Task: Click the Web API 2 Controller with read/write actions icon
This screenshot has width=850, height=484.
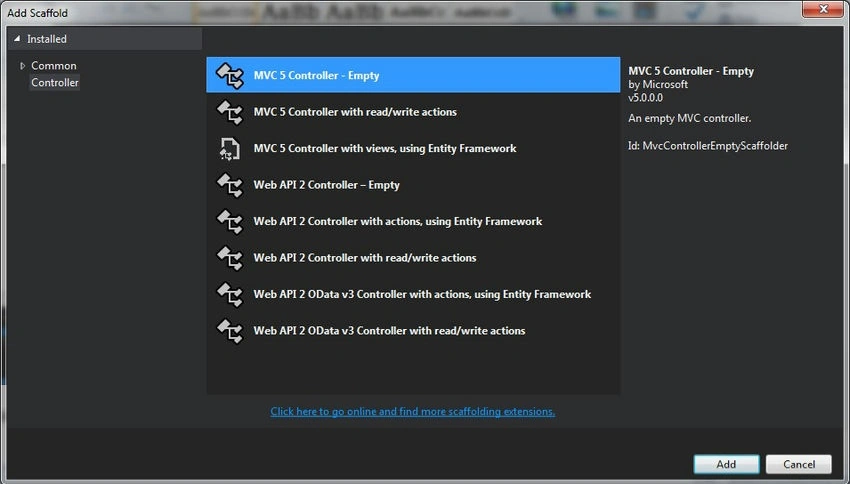Action: click(x=230, y=257)
